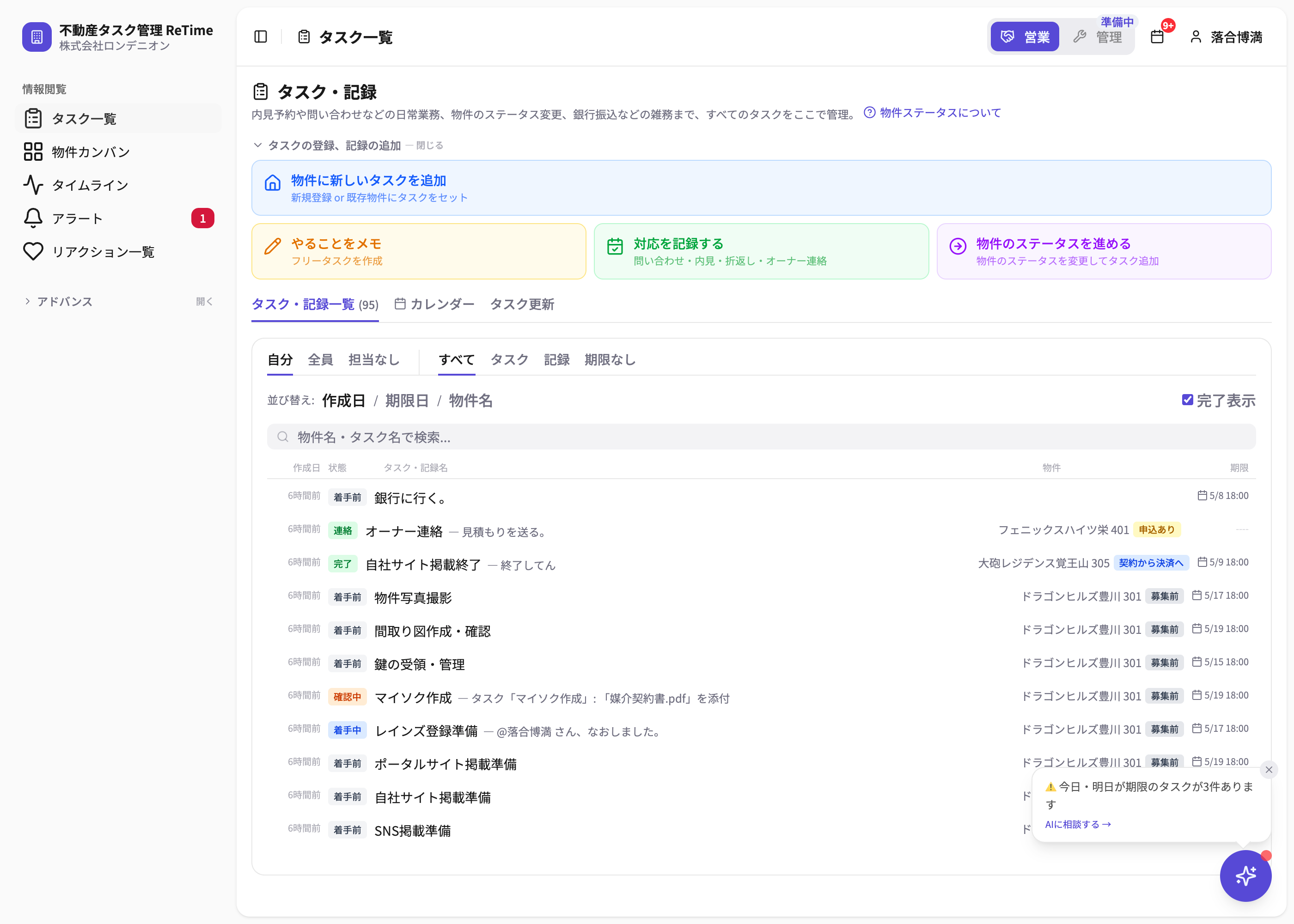Screen dimensions: 1294x924
Task: Click the タスク一覧 clipboard sidebar icon
Action: pos(33,118)
